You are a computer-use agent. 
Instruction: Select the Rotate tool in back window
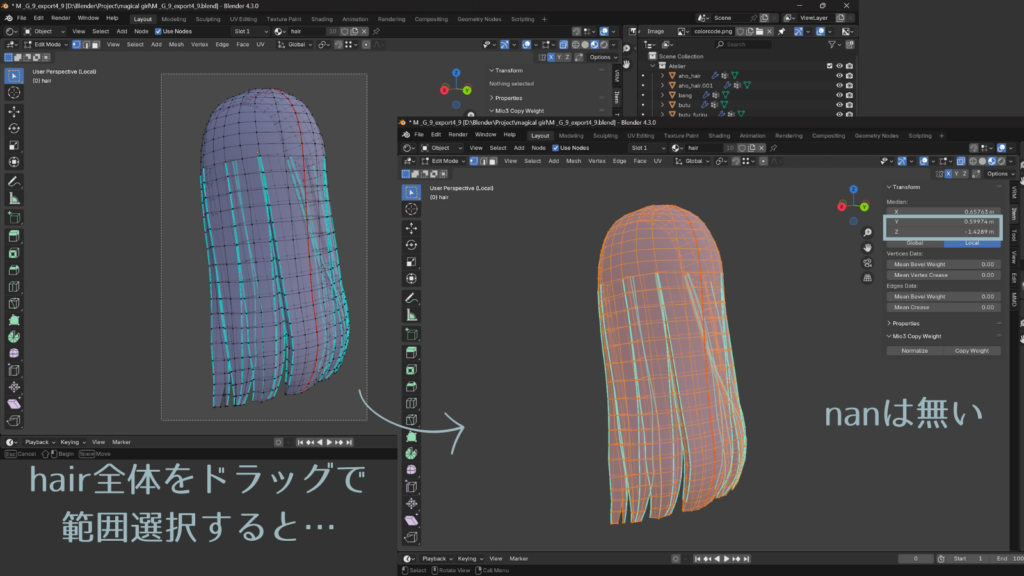point(14,128)
